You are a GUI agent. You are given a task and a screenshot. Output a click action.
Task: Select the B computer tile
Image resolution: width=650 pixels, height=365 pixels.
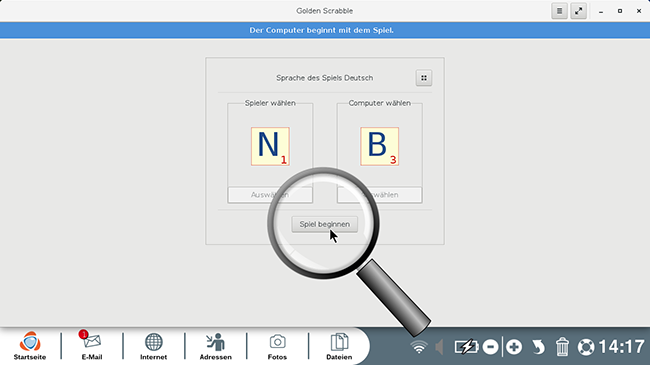coord(380,146)
